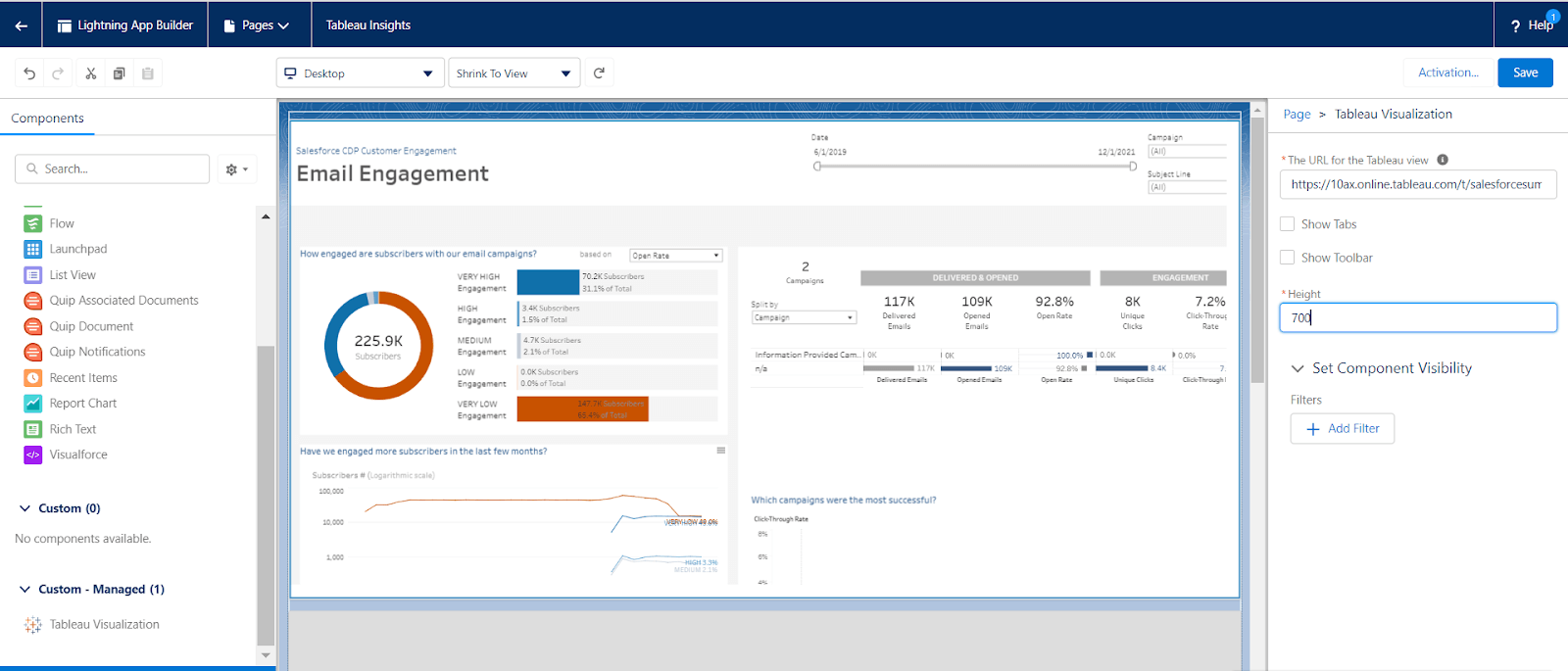Screen dimensions: 1568x671
Task: Click the Date slider right handle
Action: [1133, 167]
